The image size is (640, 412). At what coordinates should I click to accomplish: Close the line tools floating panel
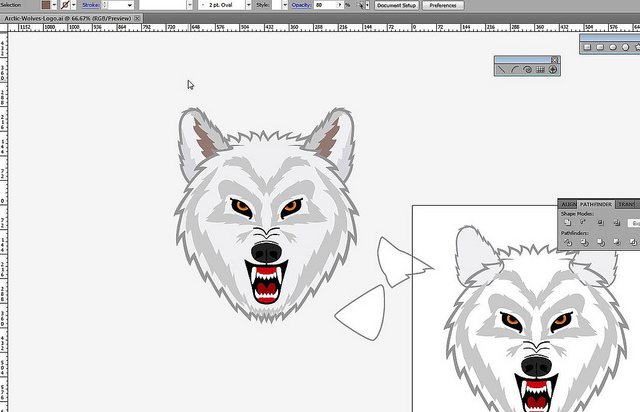[555, 60]
